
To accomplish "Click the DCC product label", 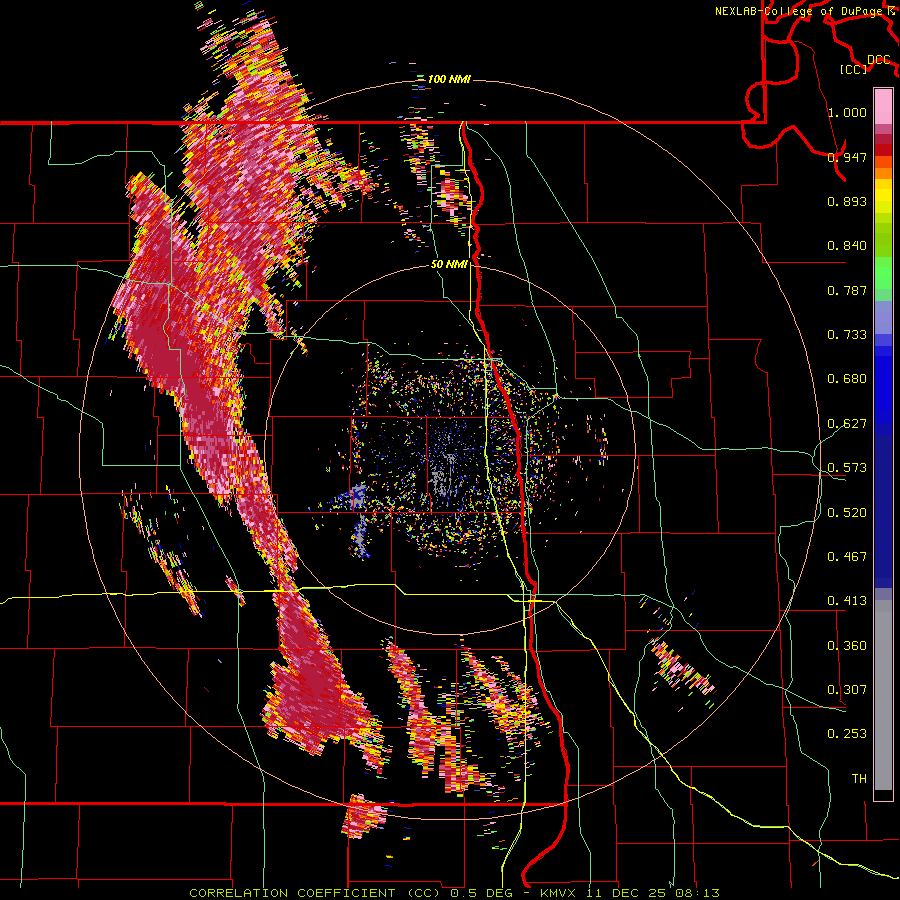I will [x=879, y=60].
